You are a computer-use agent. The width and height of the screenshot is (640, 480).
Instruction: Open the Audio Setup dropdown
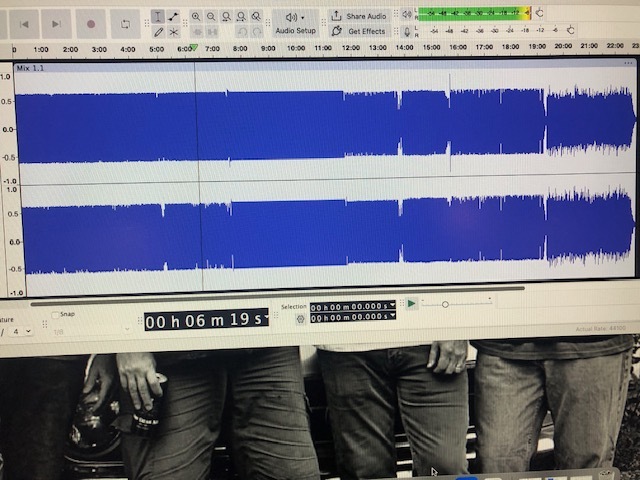coord(295,23)
